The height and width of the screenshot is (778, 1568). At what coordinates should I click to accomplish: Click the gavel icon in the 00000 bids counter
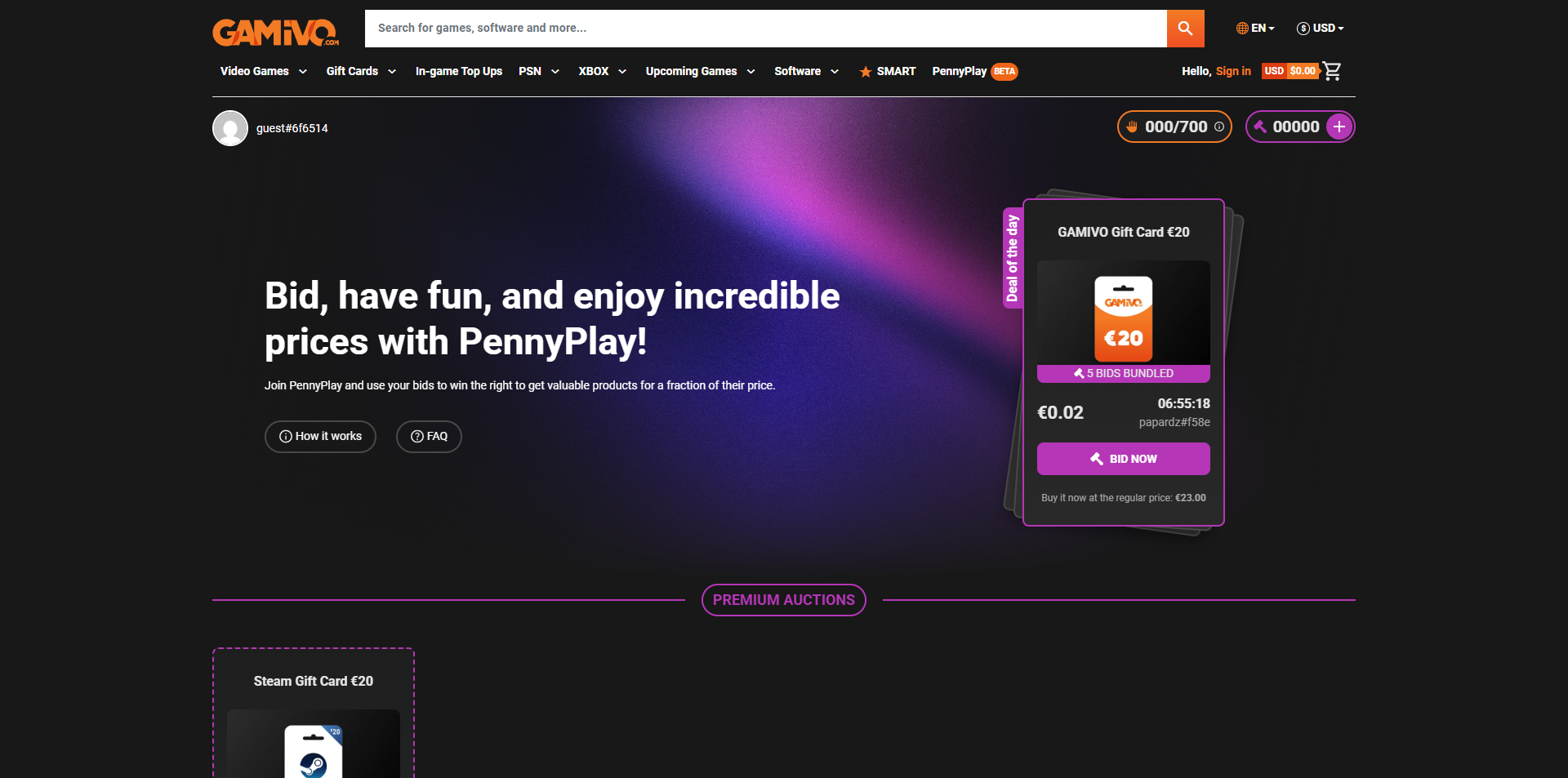point(1260,127)
